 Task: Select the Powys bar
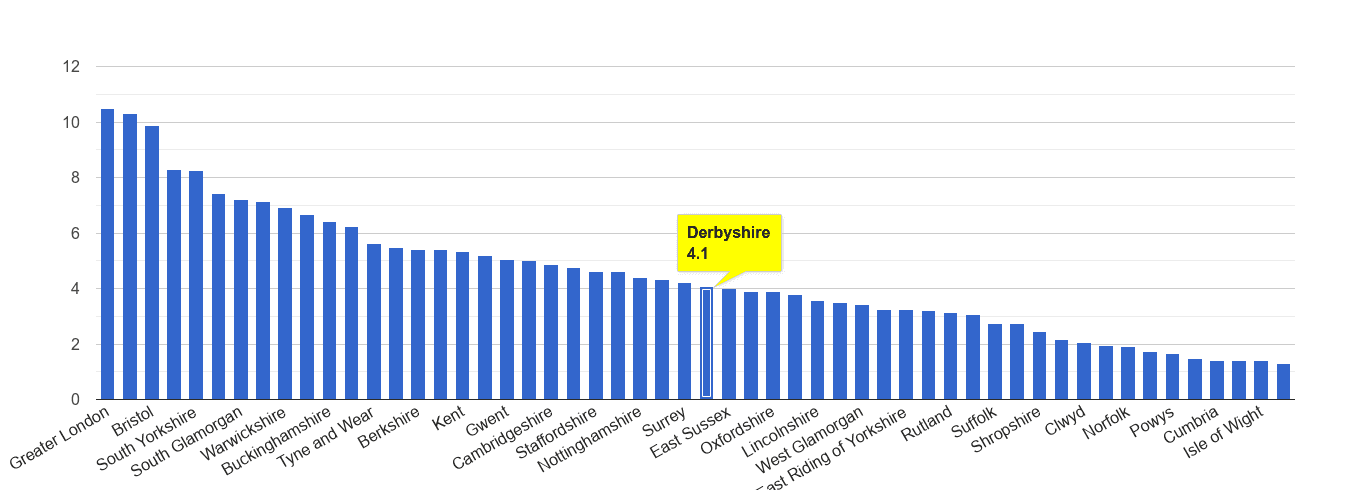click(1172, 376)
